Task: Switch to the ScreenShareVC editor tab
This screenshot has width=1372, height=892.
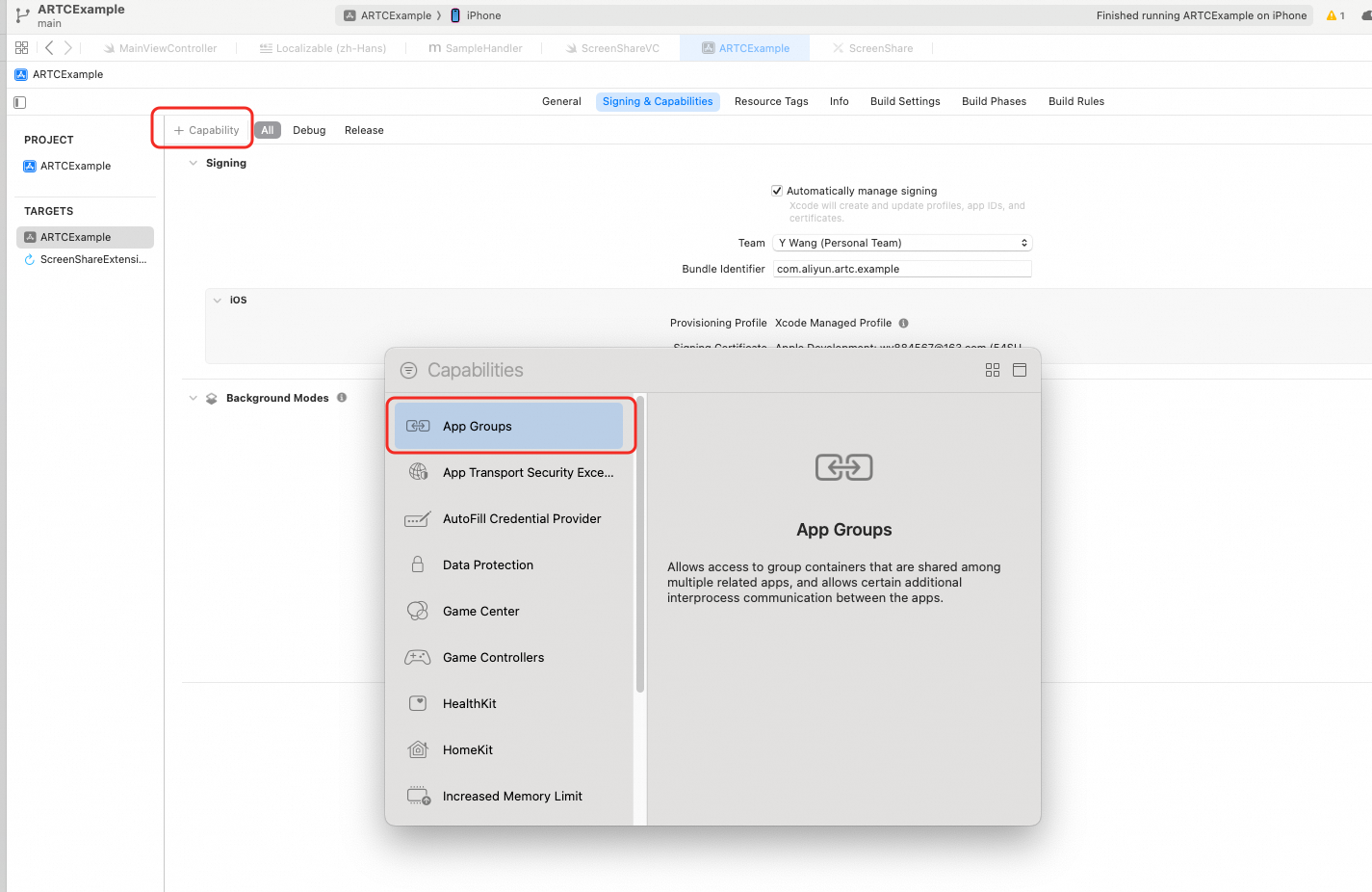Action: (612, 48)
